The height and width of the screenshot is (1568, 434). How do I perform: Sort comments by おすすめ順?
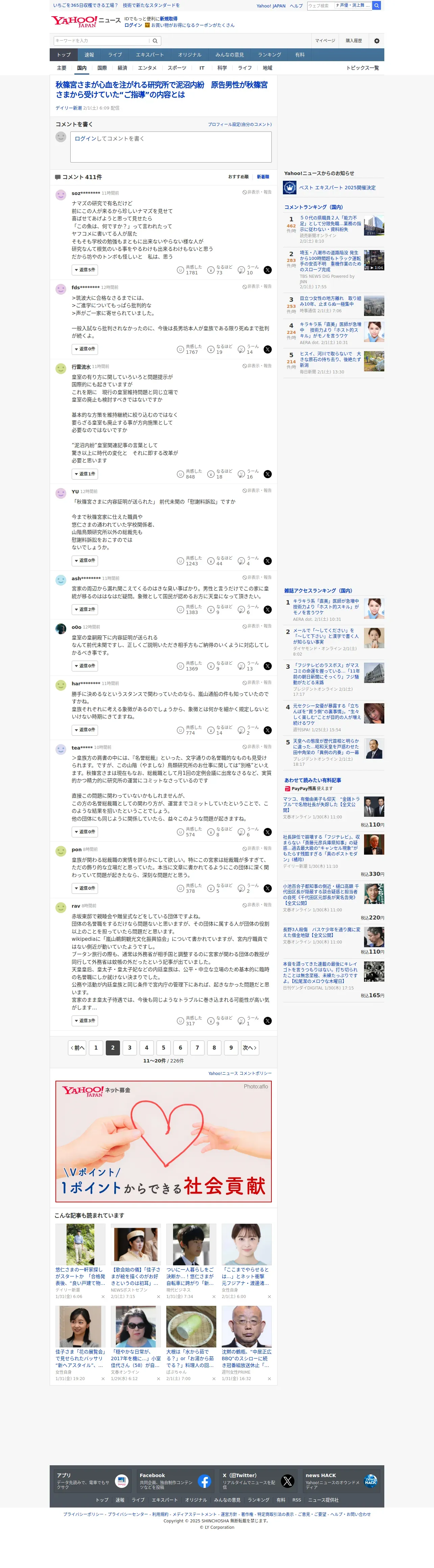point(238,177)
